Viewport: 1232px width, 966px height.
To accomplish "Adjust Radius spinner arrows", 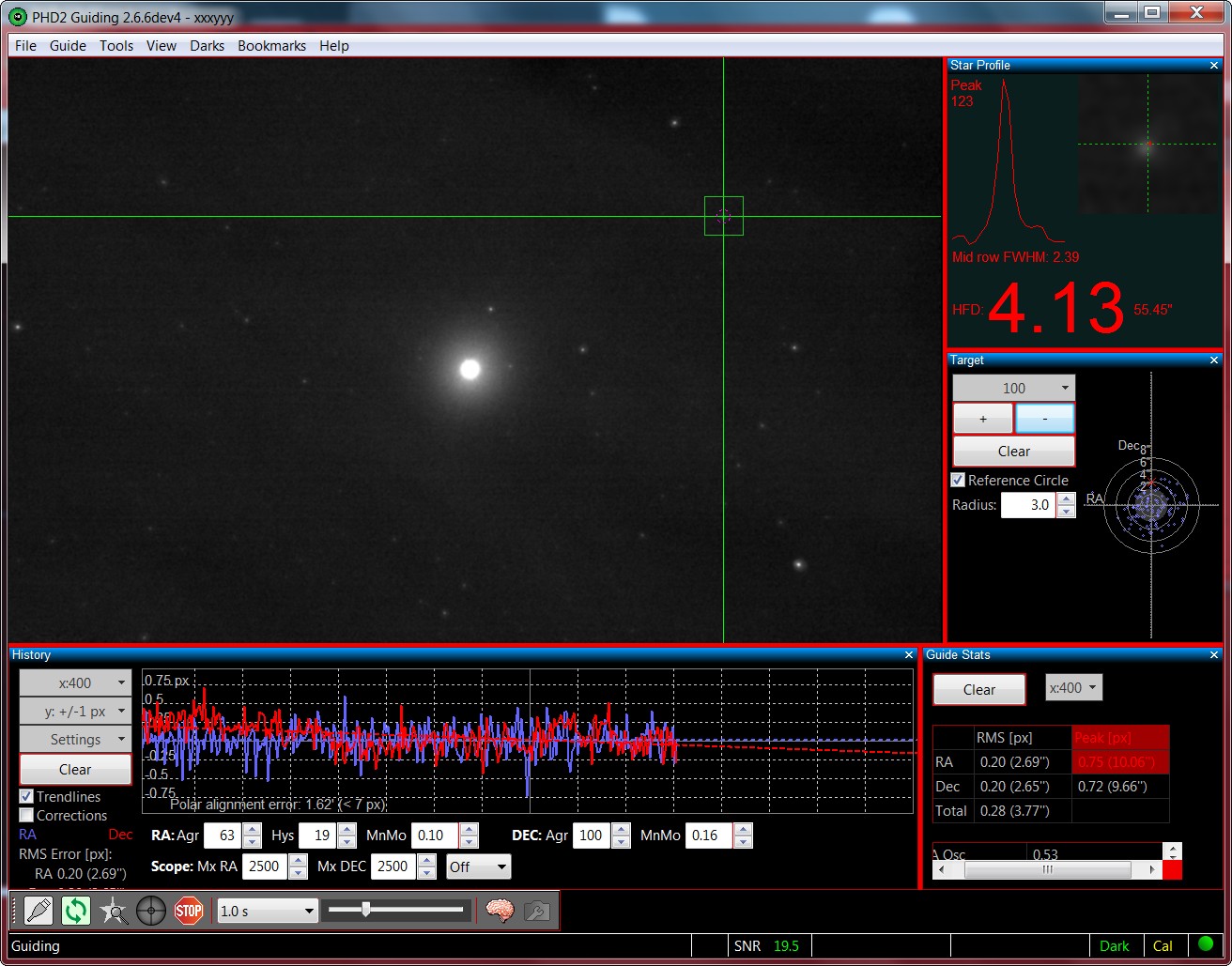I will tap(1066, 505).
